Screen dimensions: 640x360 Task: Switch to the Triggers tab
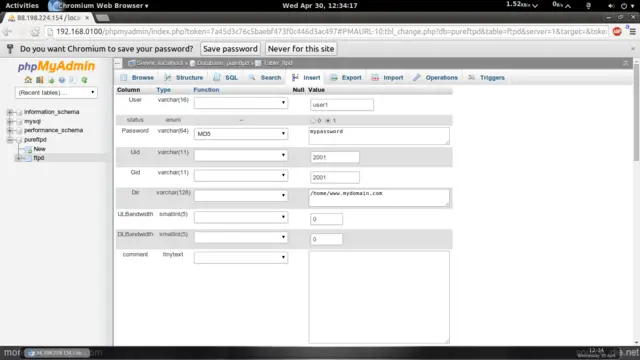coord(487,78)
